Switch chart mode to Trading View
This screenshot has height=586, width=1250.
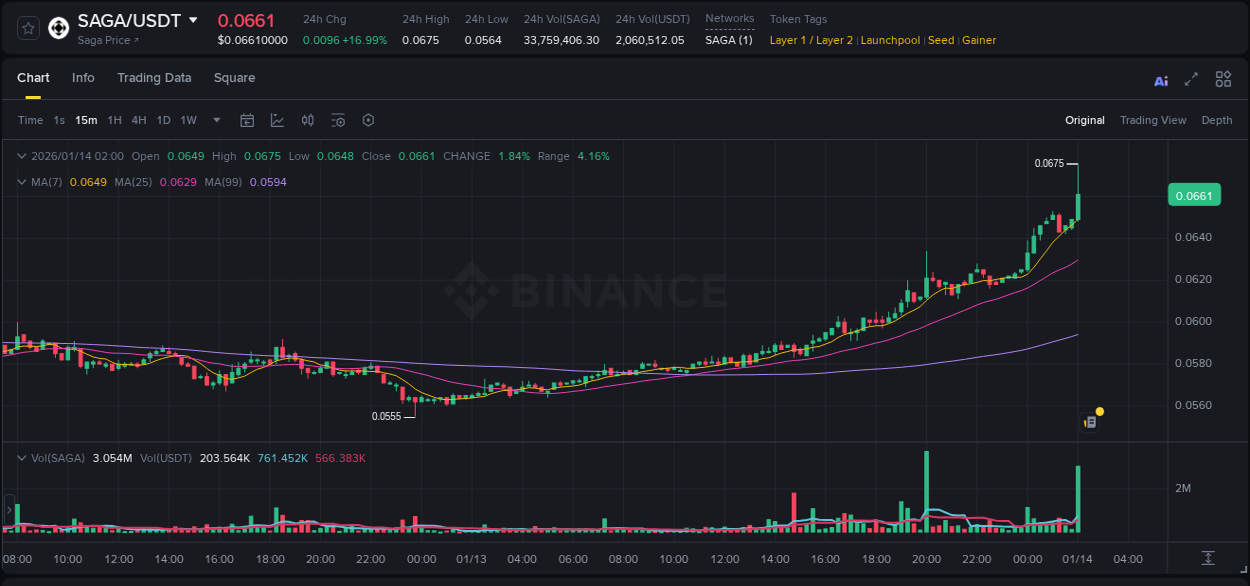1153,120
